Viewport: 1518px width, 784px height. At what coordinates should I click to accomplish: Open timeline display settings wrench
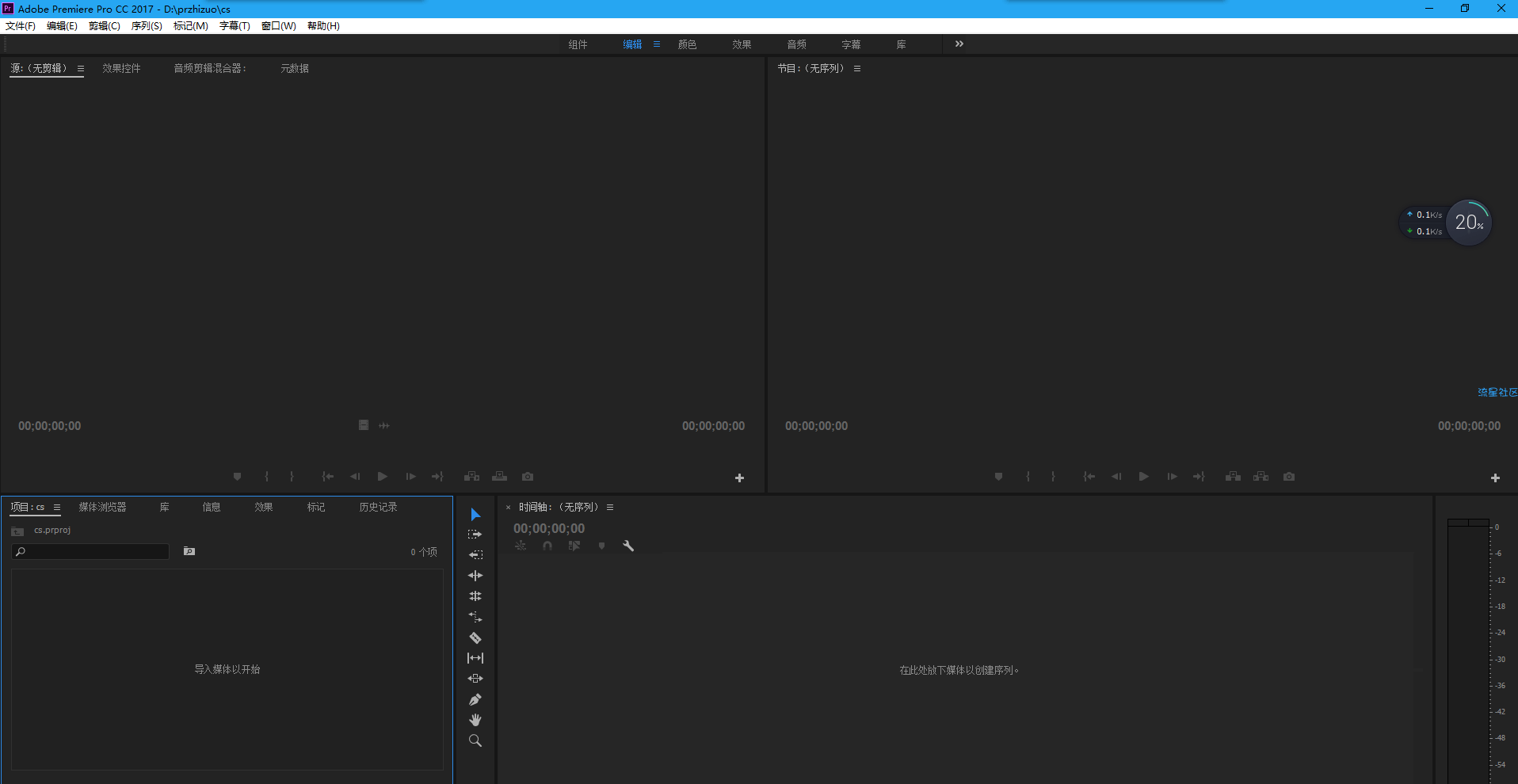coord(628,546)
